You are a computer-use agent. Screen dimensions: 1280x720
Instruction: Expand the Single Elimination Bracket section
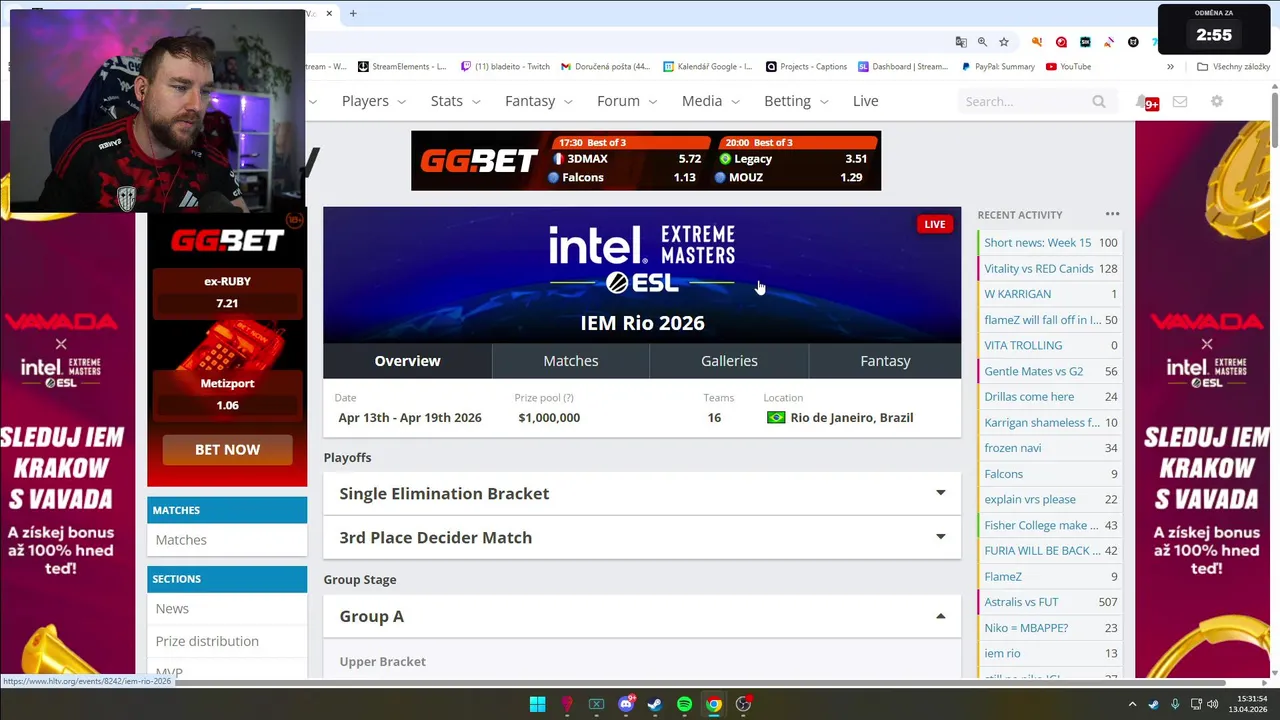pos(642,494)
